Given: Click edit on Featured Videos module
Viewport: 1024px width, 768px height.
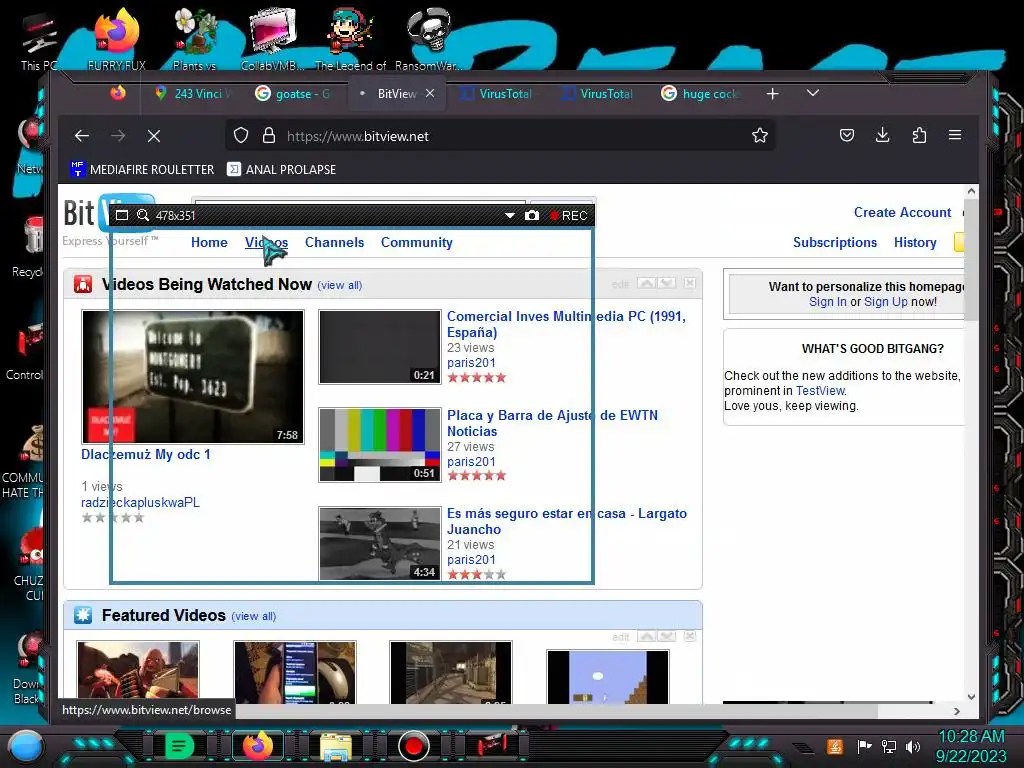Looking at the screenshot, I should [x=620, y=637].
